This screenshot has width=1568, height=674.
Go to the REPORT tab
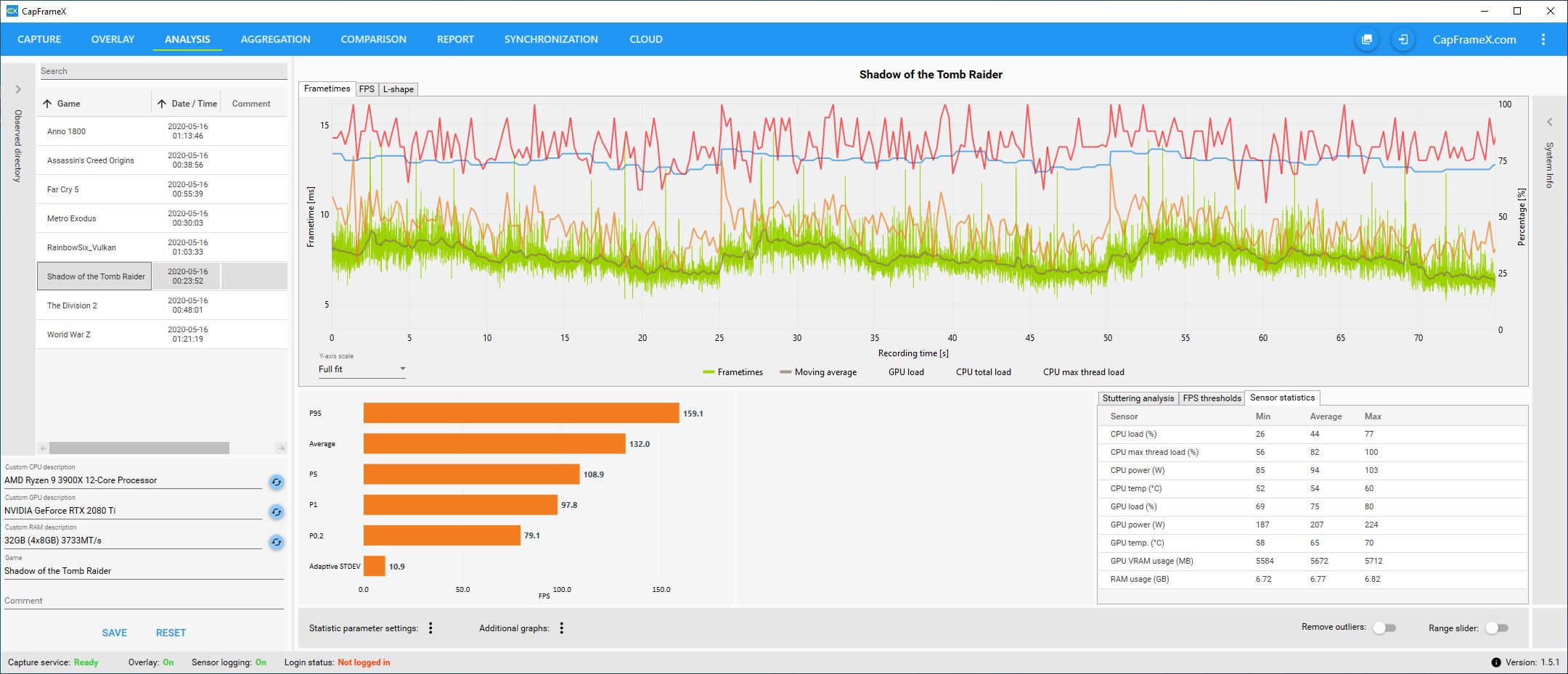coord(455,39)
